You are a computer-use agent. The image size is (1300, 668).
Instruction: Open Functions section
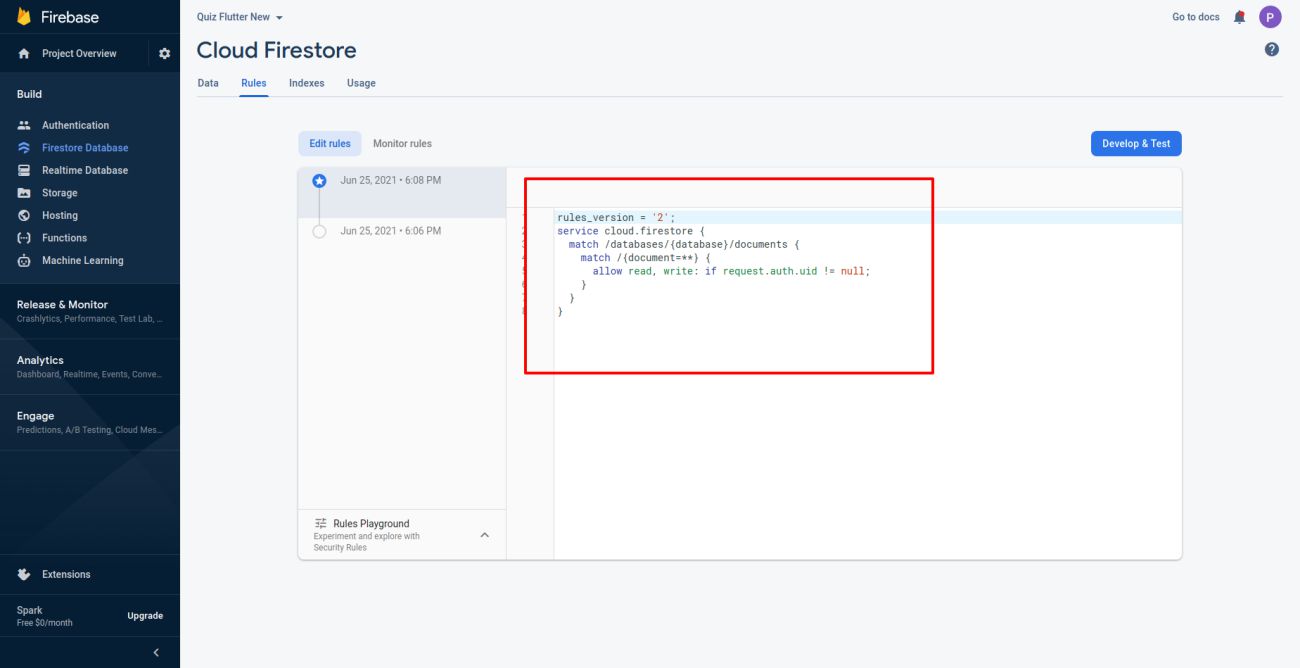click(64, 238)
